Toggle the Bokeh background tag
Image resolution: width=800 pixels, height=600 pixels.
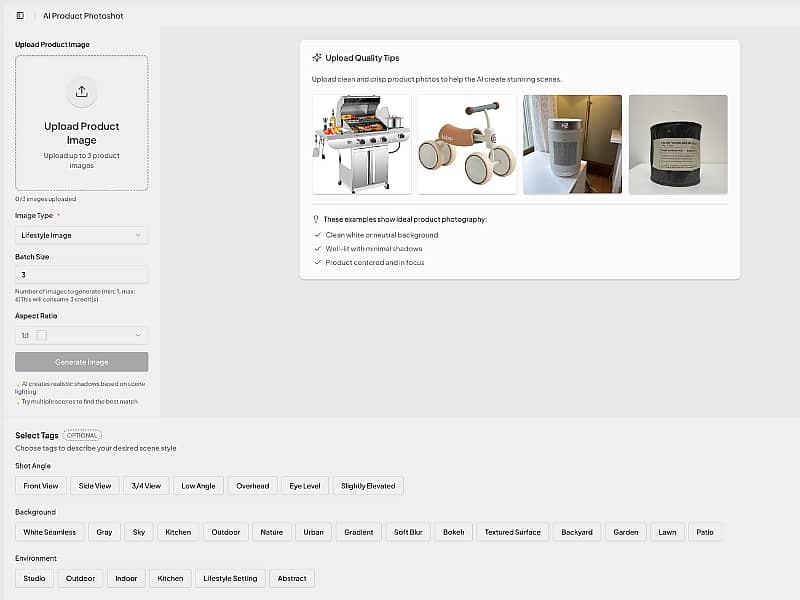(x=453, y=532)
